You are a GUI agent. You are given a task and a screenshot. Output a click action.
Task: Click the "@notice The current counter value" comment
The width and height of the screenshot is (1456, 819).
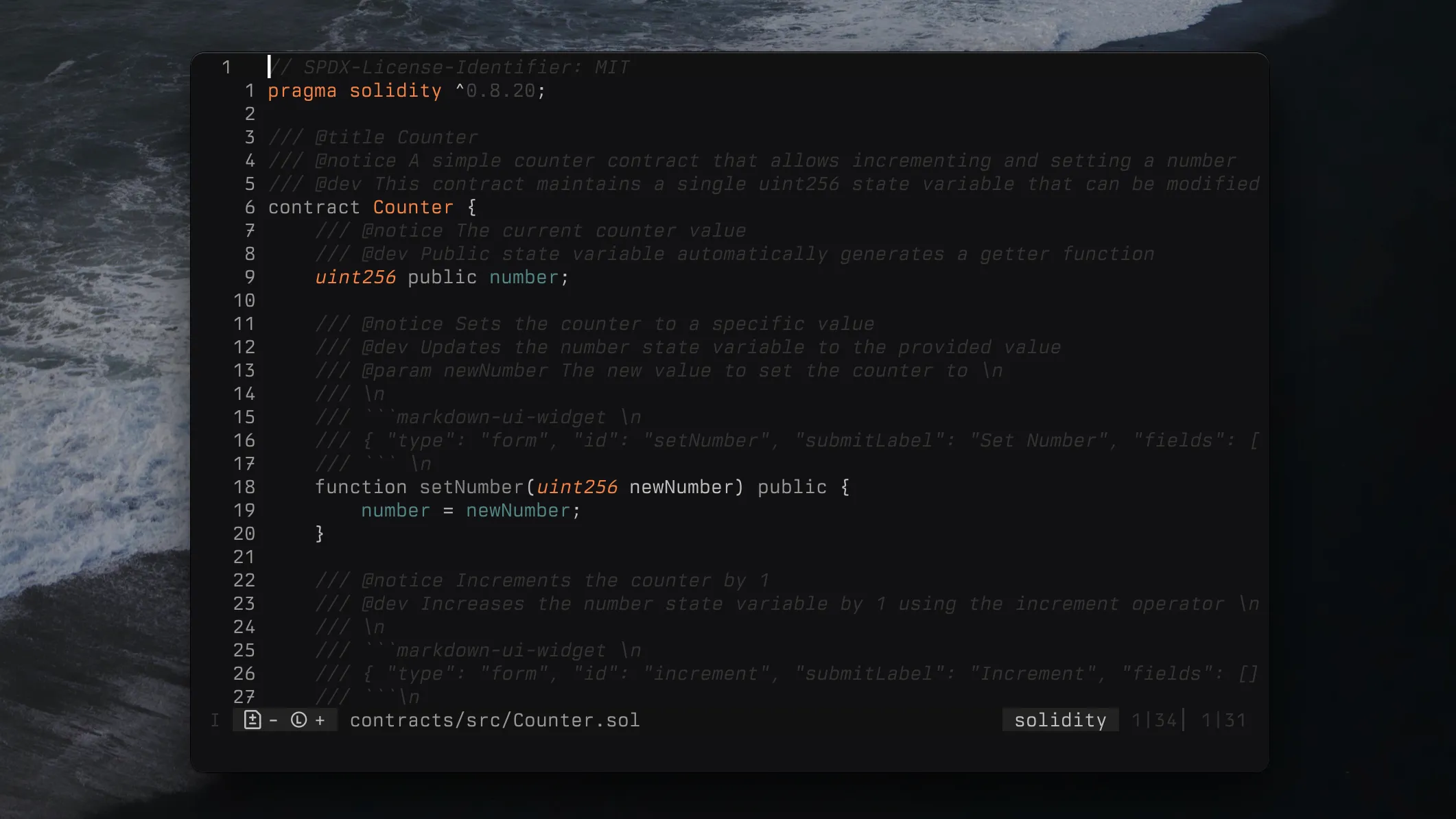(x=530, y=230)
